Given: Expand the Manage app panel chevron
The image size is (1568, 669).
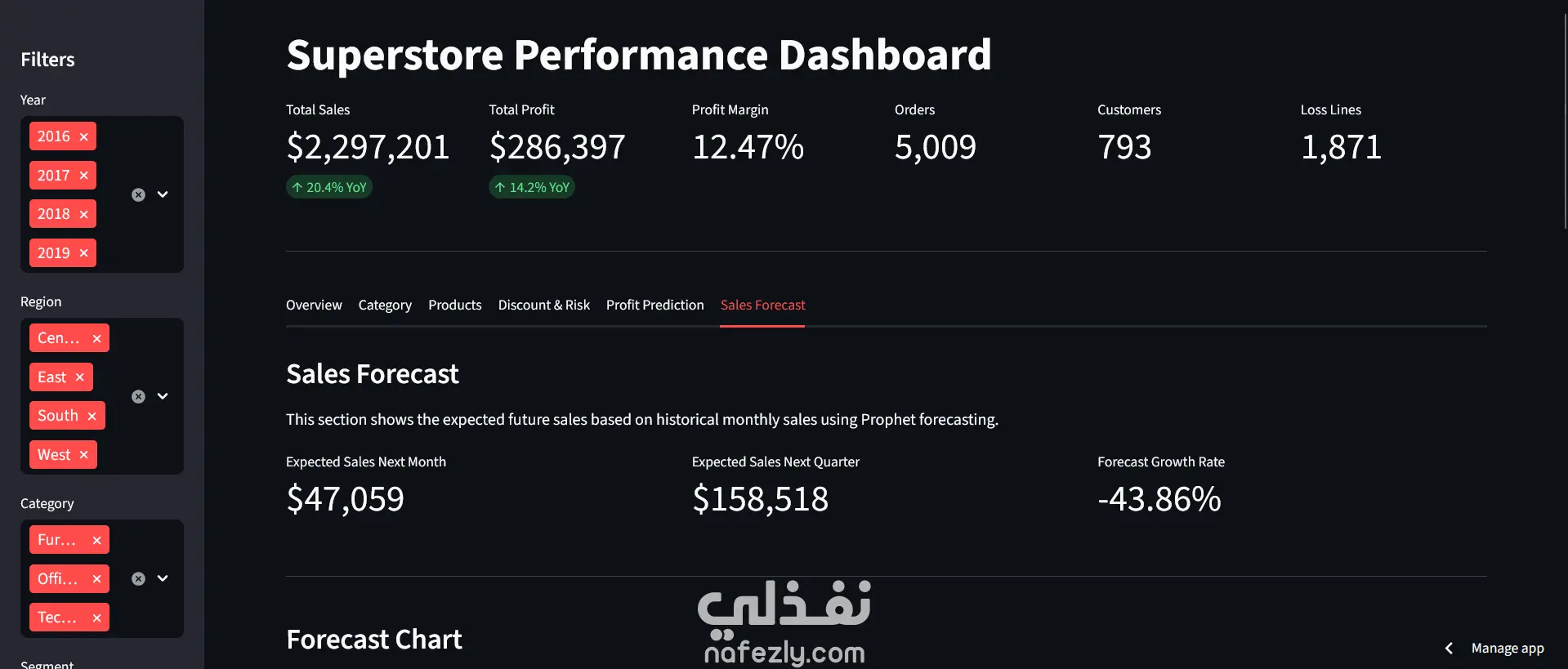Looking at the screenshot, I should tap(1449, 648).
